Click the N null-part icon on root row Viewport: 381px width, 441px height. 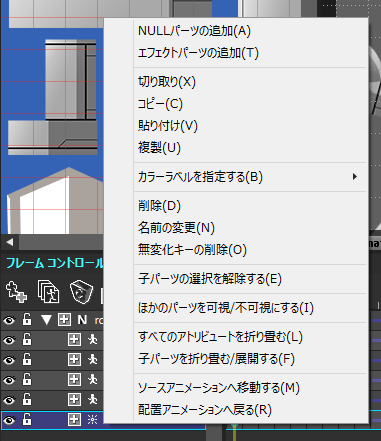tap(82, 320)
